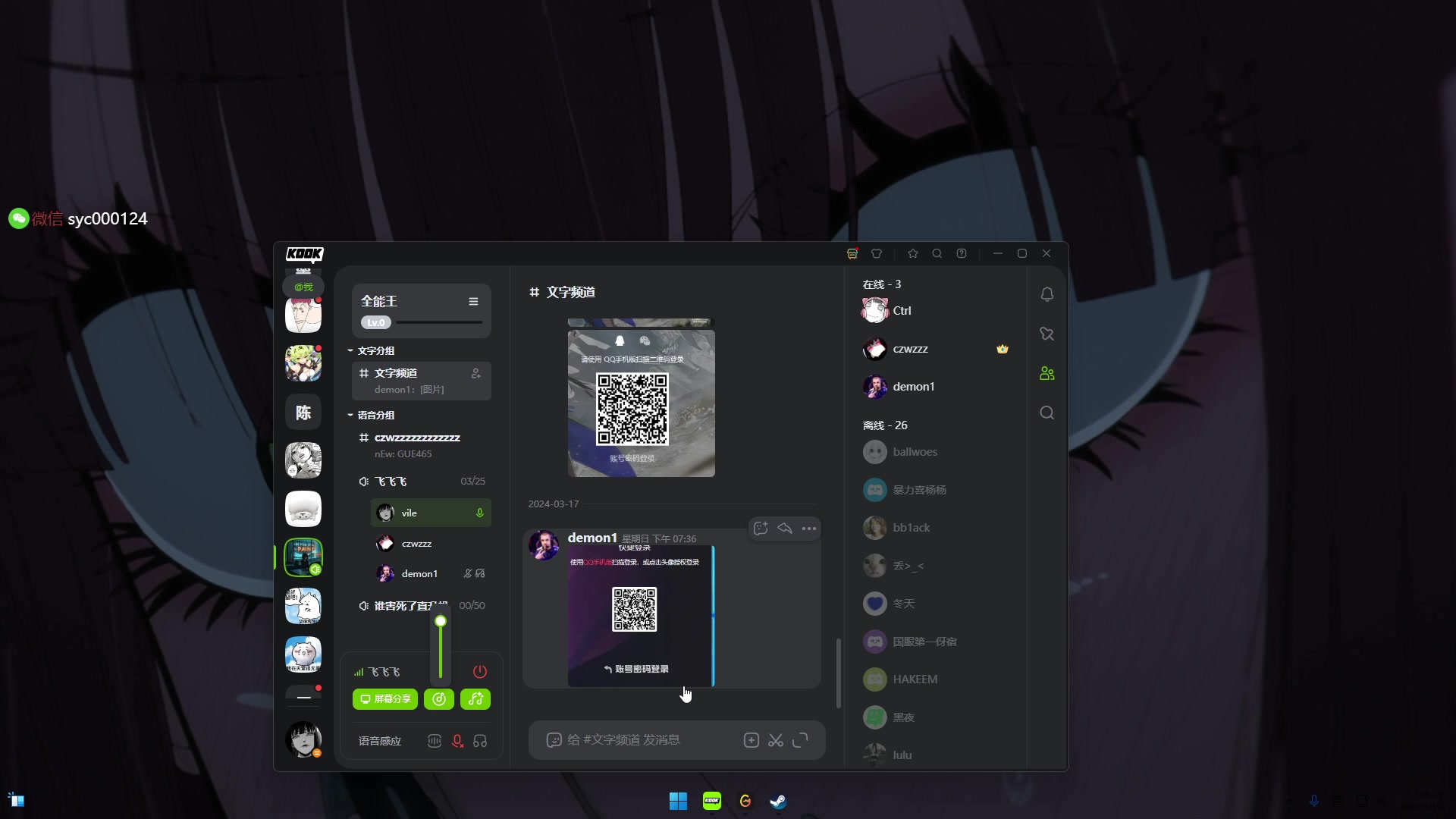Screen dimensions: 1456x819
Task: Open the emoji picker in message box
Action: [x=554, y=740]
